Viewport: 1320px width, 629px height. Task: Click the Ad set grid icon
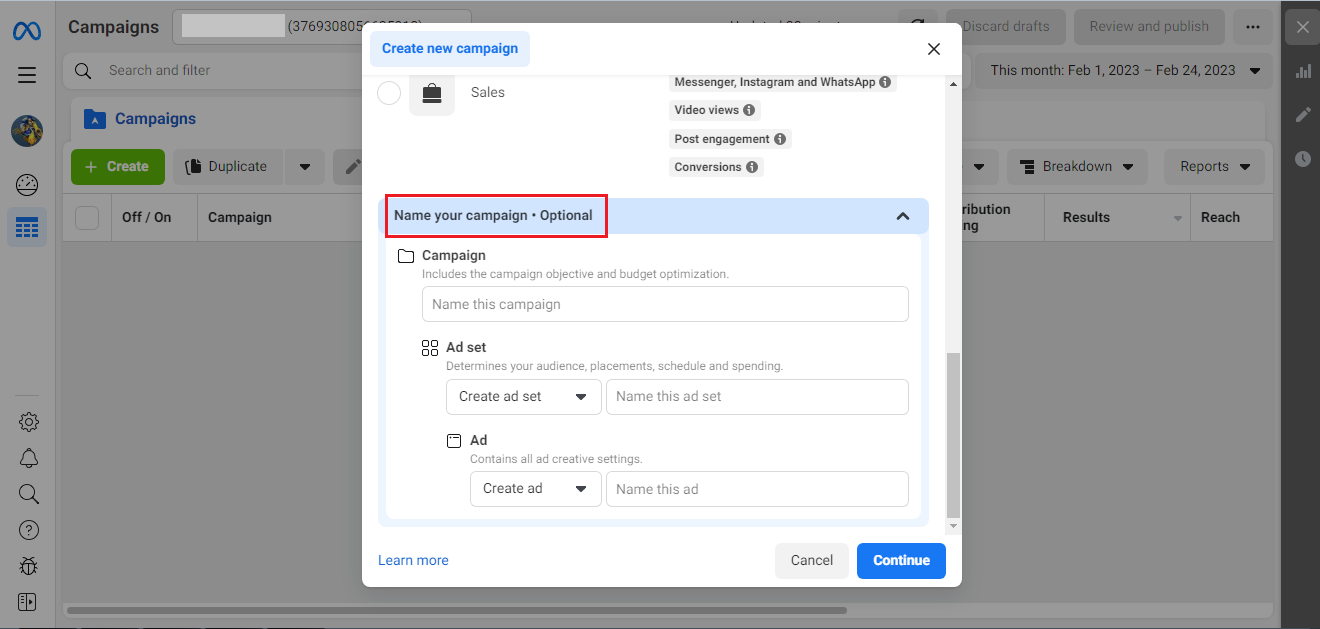pos(430,348)
